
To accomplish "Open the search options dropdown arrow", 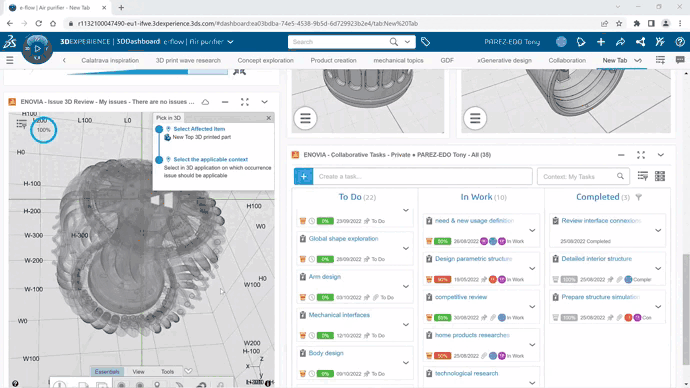I will [407, 42].
